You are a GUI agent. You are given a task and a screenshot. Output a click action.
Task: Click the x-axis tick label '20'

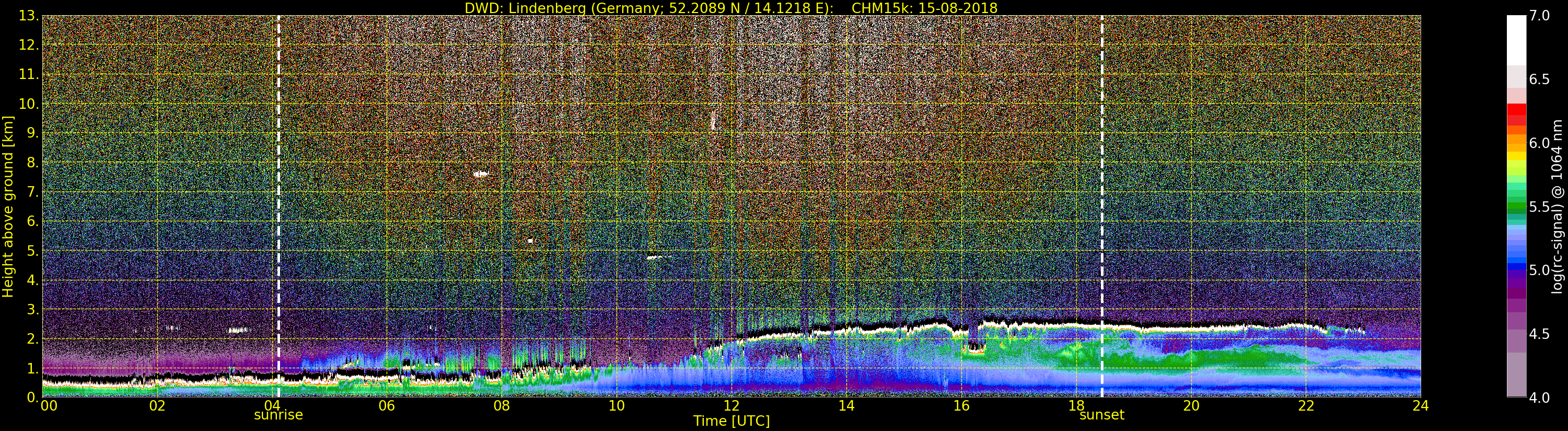(x=1191, y=406)
